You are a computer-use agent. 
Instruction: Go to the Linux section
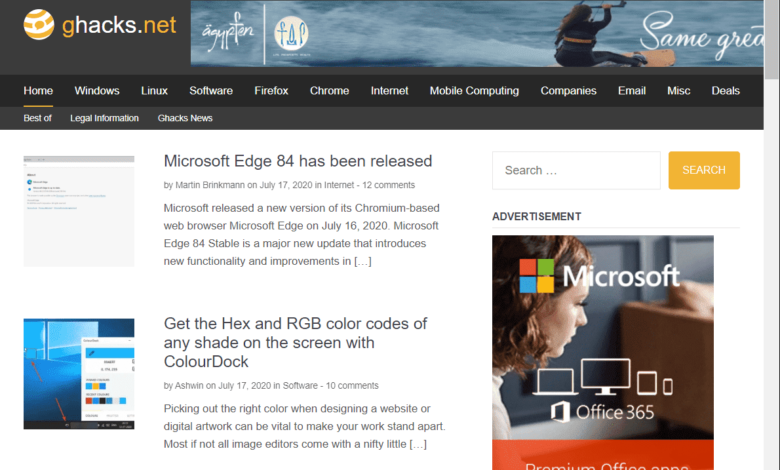point(154,91)
